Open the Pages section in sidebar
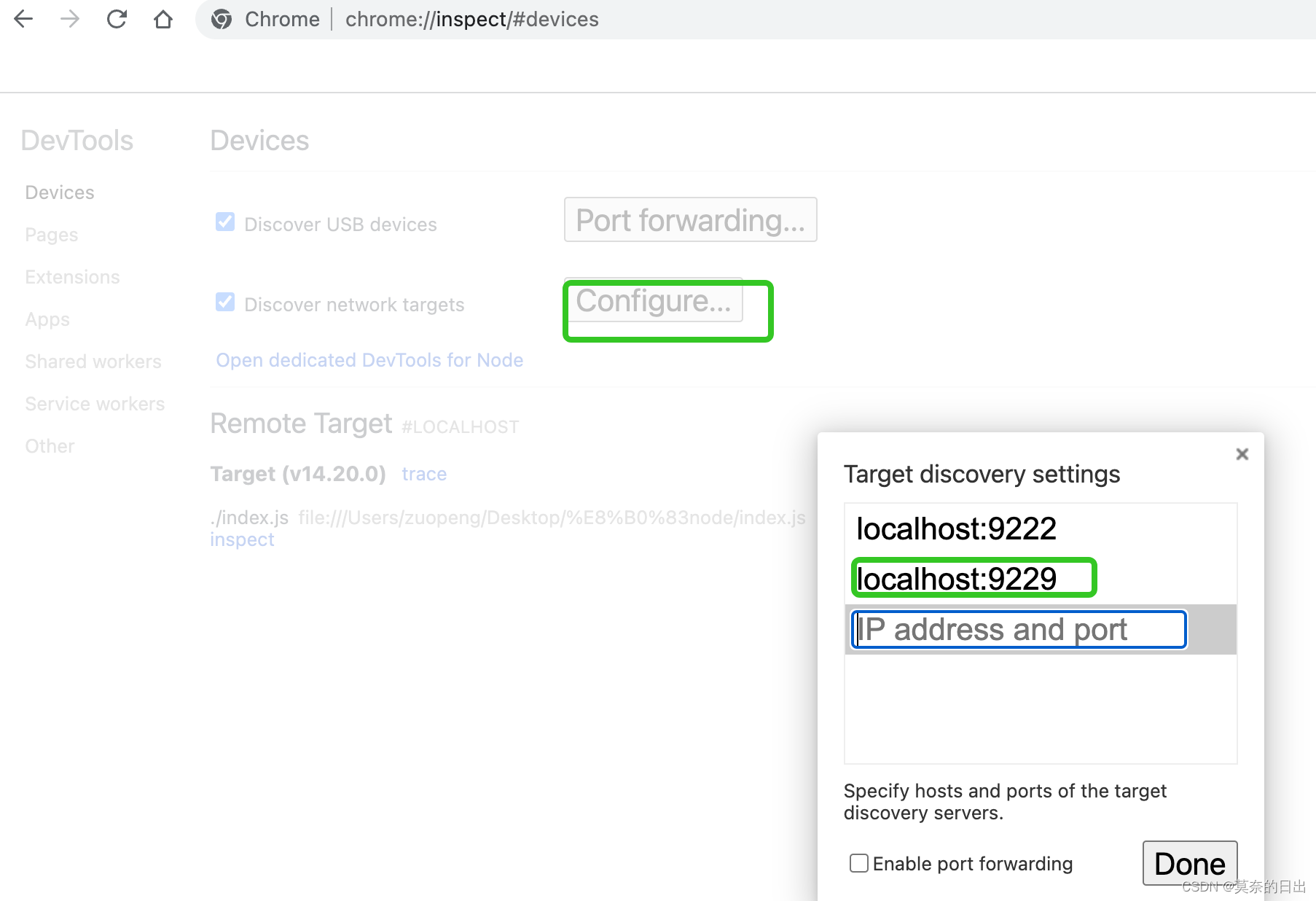 point(51,235)
